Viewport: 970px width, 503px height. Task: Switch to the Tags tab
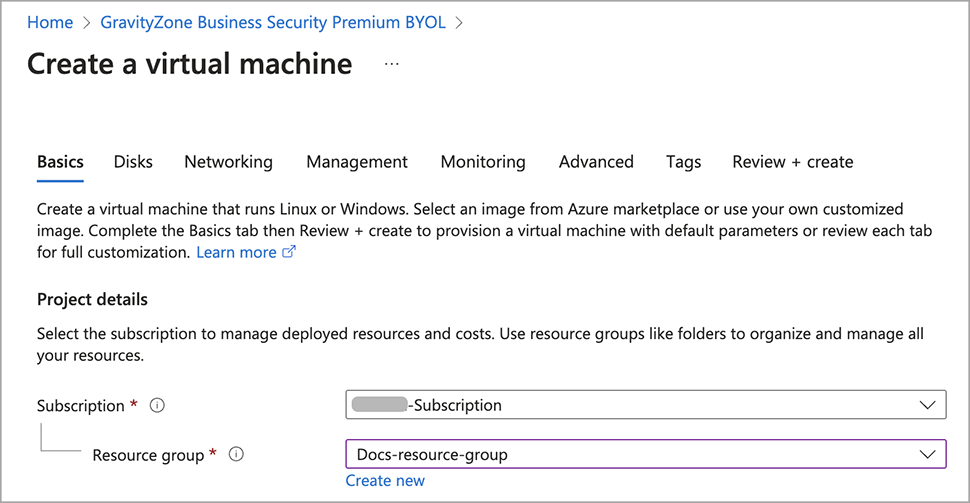click(683, 162)
